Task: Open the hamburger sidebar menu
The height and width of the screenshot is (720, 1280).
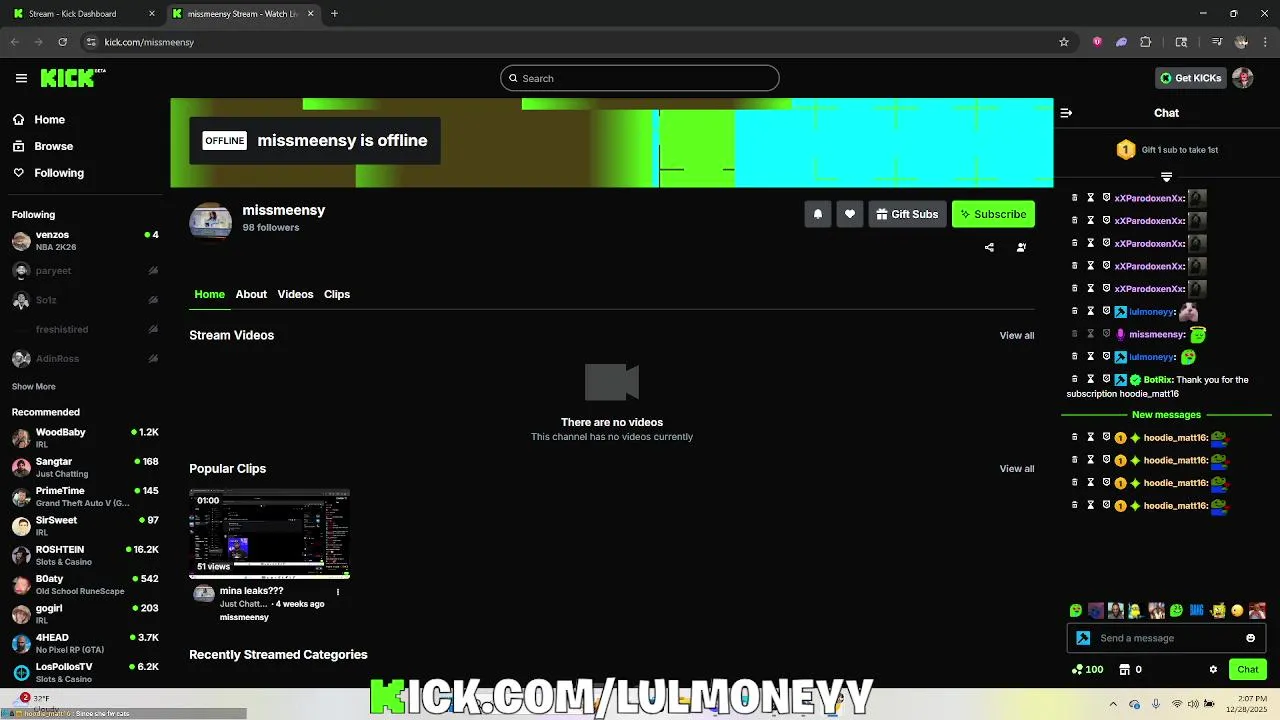Action: [21, 78]
